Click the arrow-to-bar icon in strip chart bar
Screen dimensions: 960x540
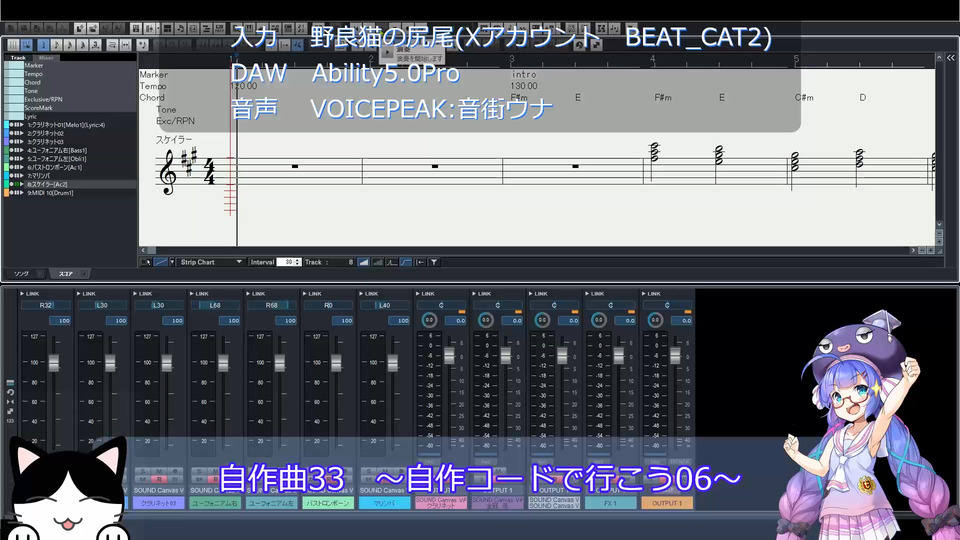tap(420, 262)
